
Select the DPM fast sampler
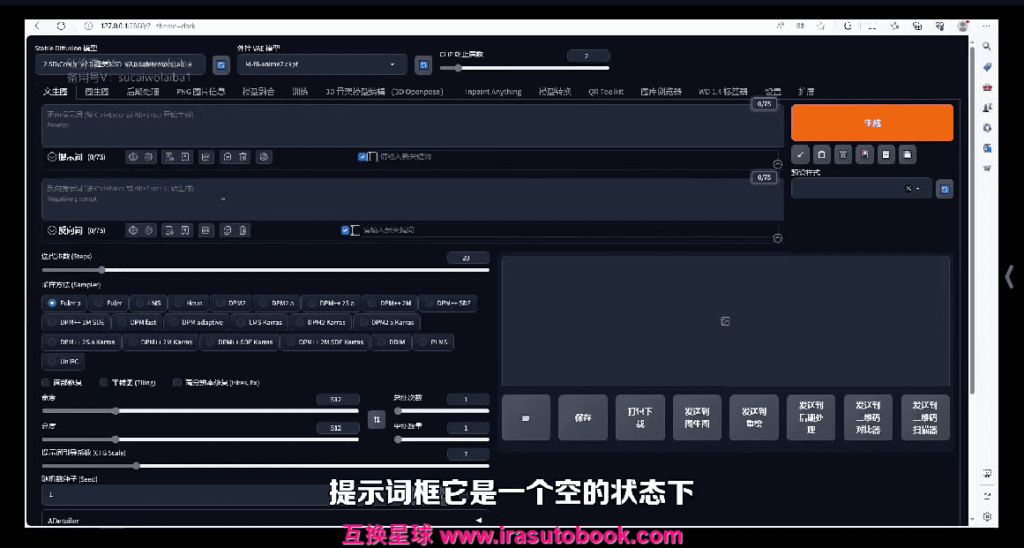pyautogui.click(x=137, y=322)
